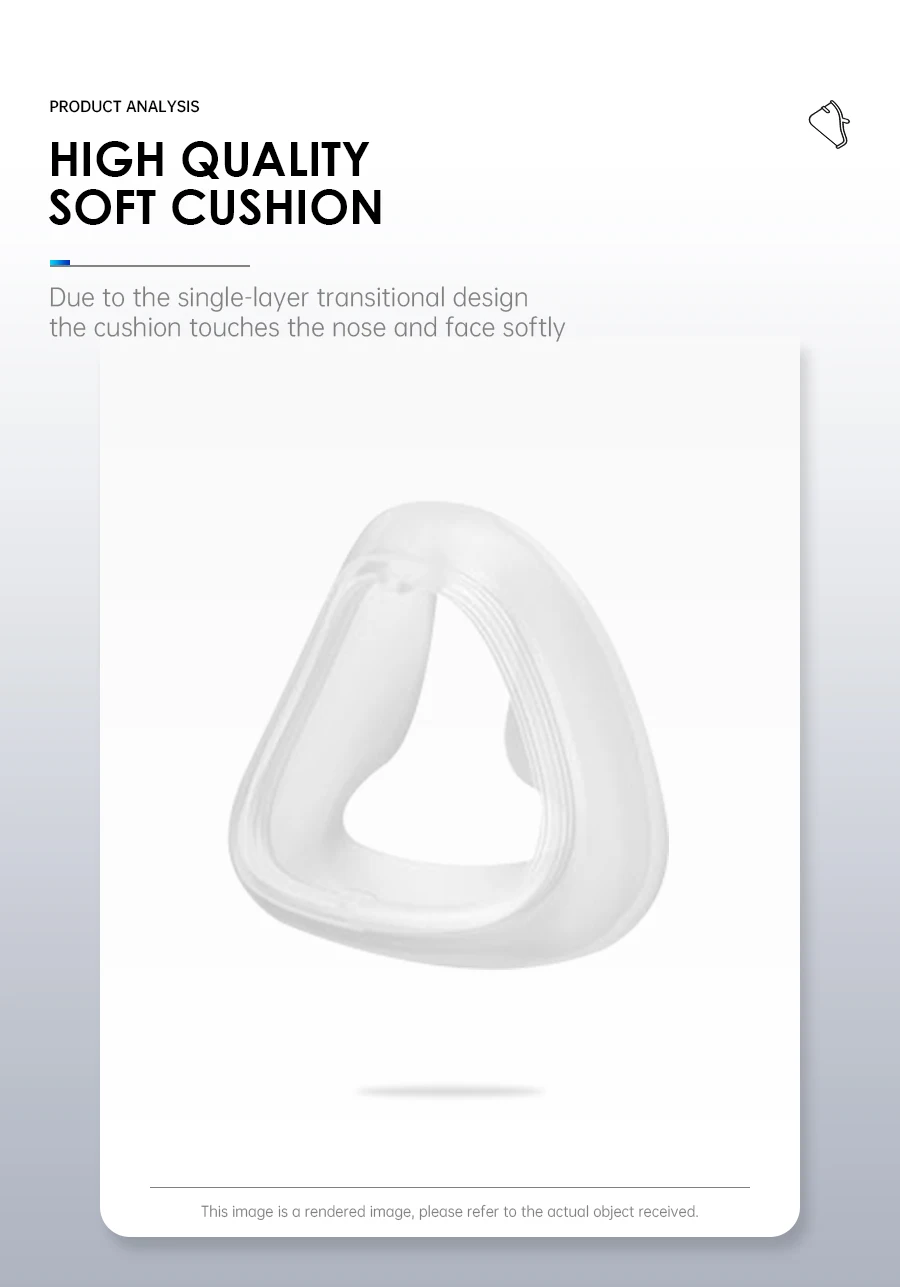Click the text 'Due to the single-layer transitional design'
Viewport: 900px width, 1287px height.
pyautogui.click(x=288, y=298)
